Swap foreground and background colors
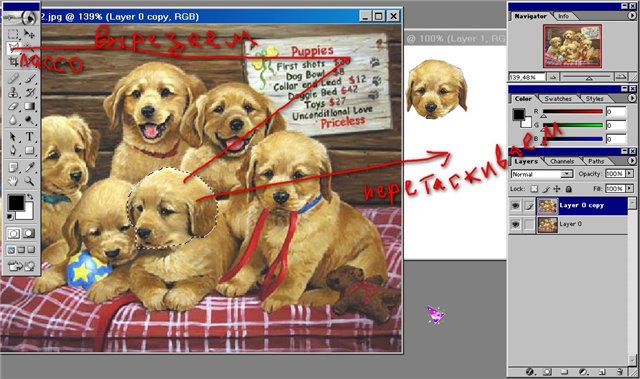Image resolution: width=640 pixels, height=379 pixels. [x=30, y=197]
